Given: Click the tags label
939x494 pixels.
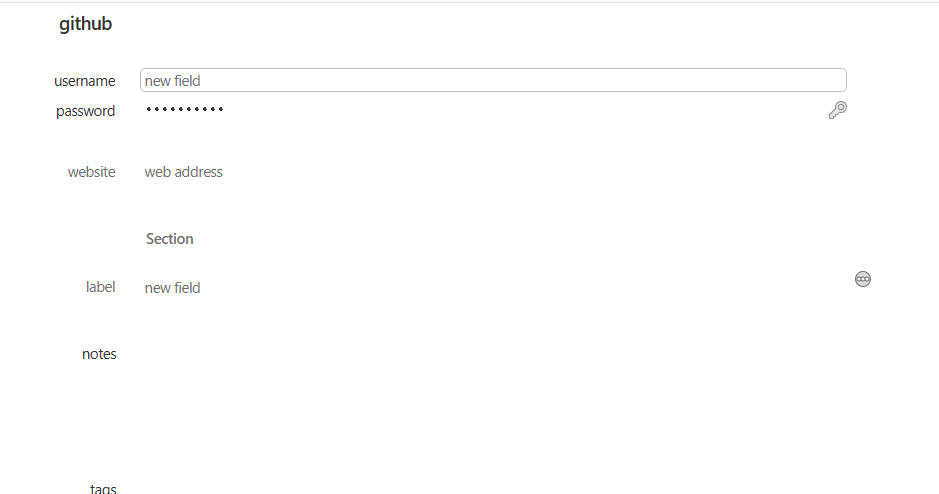Looking at the screenshot, I should [x=103, y=488].
